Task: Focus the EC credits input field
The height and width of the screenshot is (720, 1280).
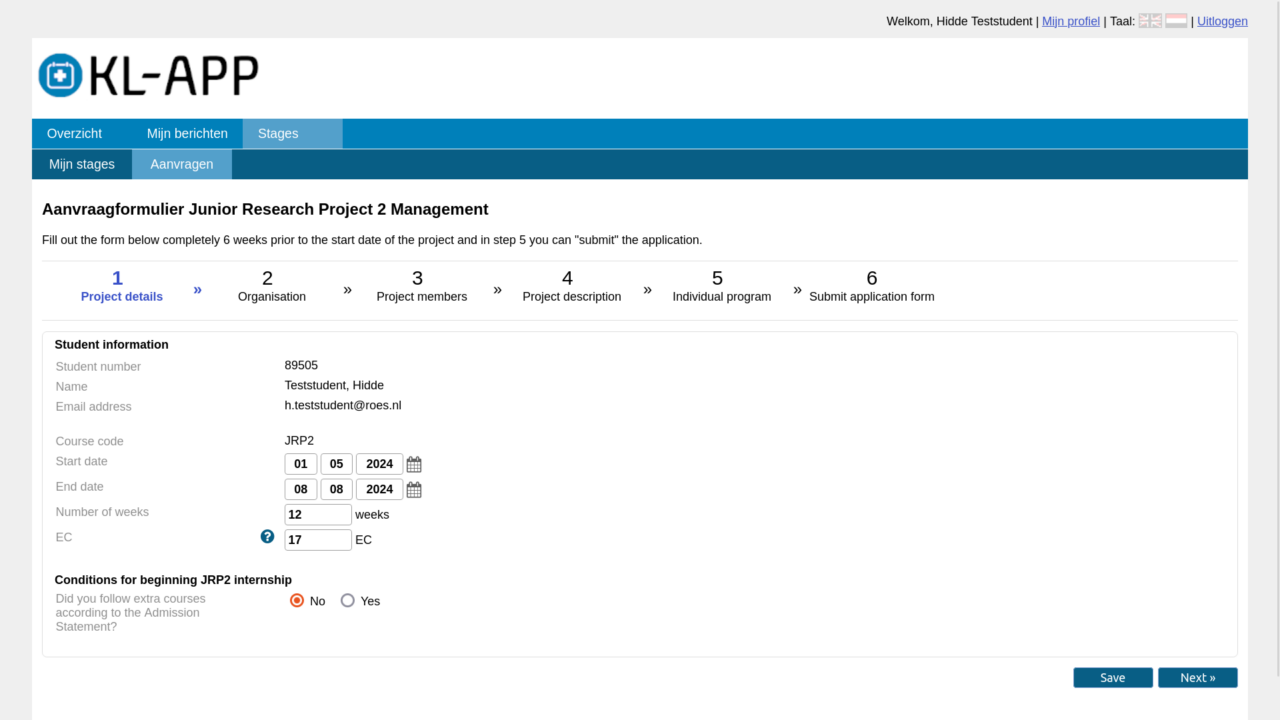Action: point(318,540)
